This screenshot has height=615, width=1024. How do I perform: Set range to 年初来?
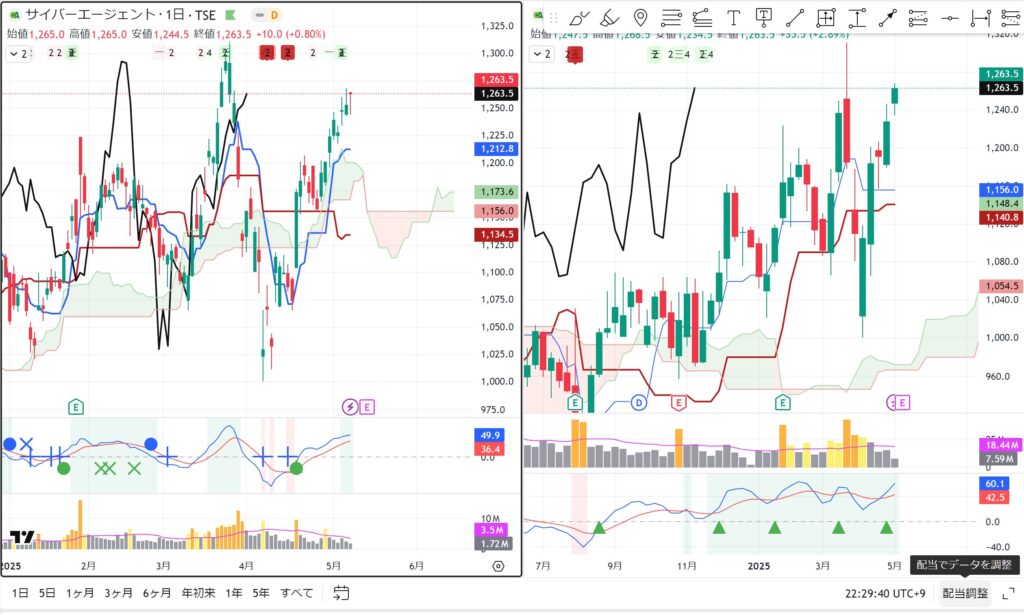click(x=199, y=593)
